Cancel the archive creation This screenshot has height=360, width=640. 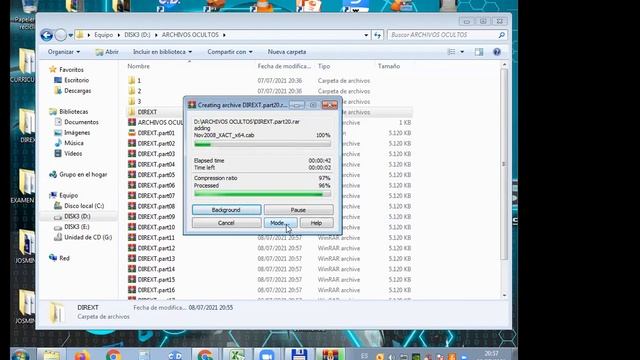click(226, 223)
